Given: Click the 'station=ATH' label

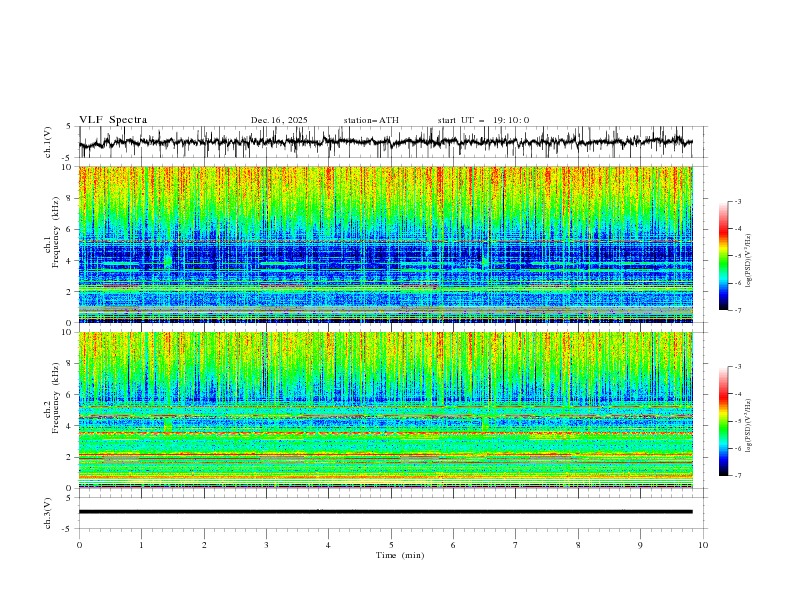Looking at the screenshot, I should click(x=371, y=120).
